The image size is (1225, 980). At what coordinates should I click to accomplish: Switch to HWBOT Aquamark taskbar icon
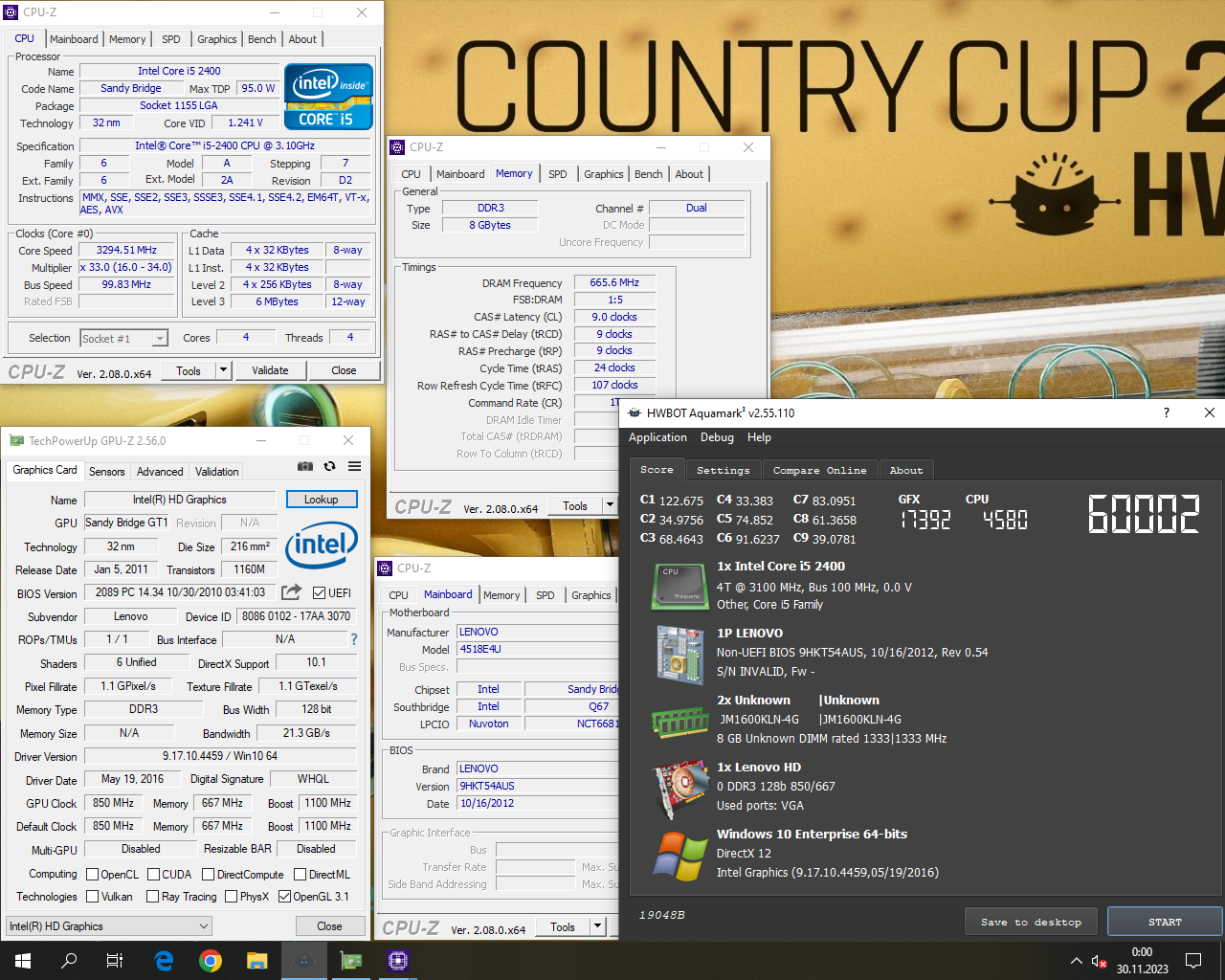[x=303, y=960]
